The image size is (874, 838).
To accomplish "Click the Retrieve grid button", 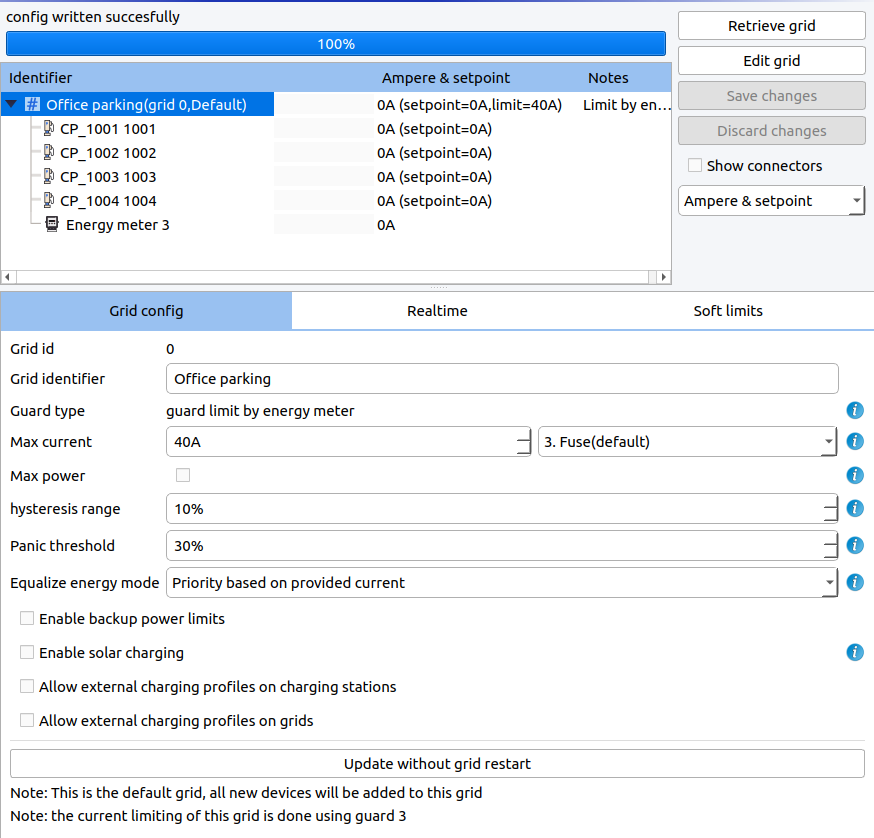I will [771, 25].
